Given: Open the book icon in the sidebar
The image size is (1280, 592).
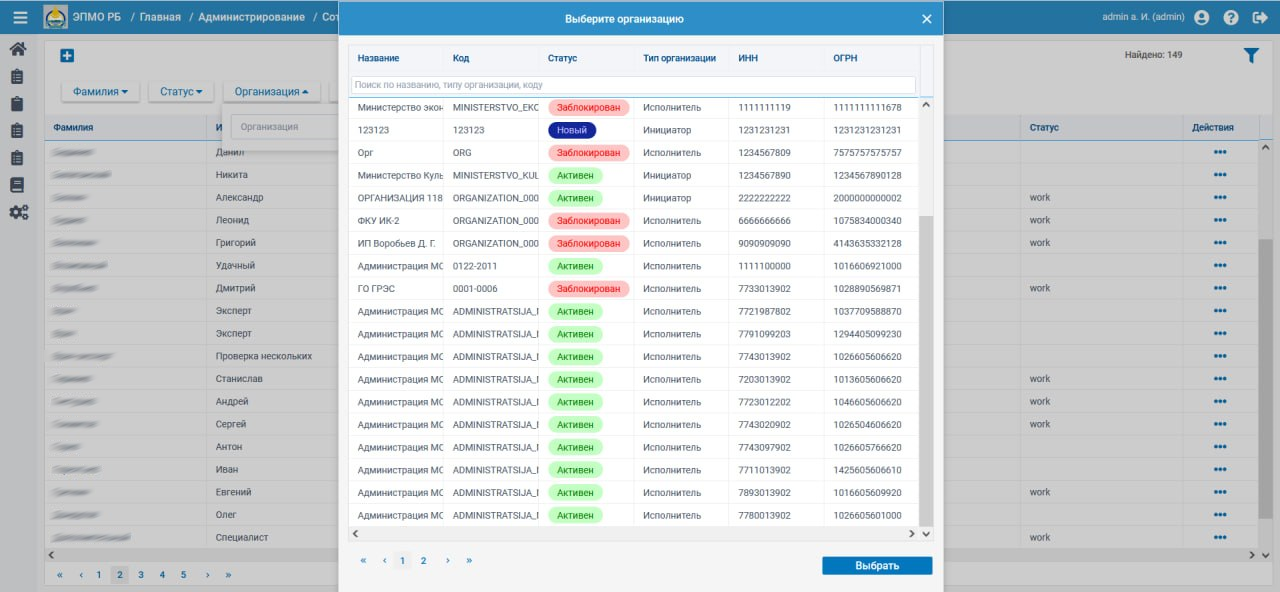Looking at the screenshot, I should (x=18, y=185).
